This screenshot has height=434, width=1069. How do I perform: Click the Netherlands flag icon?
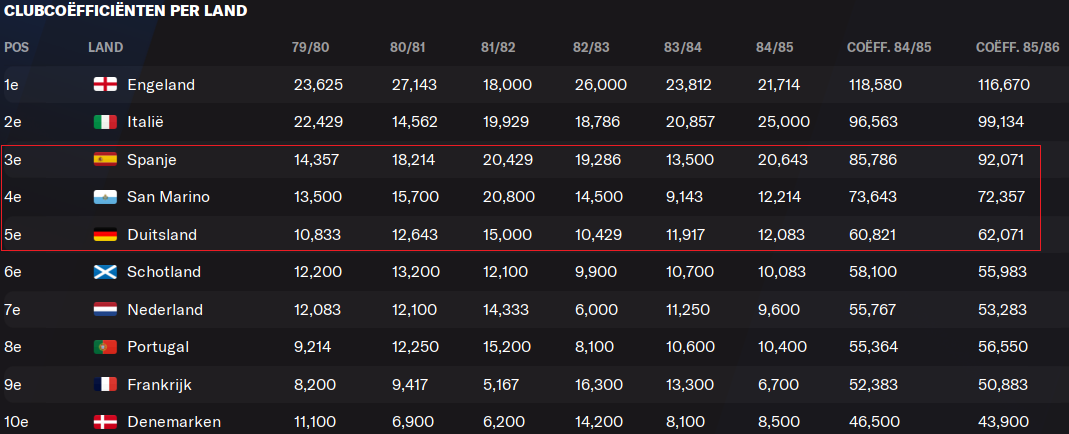click(105, 310)
